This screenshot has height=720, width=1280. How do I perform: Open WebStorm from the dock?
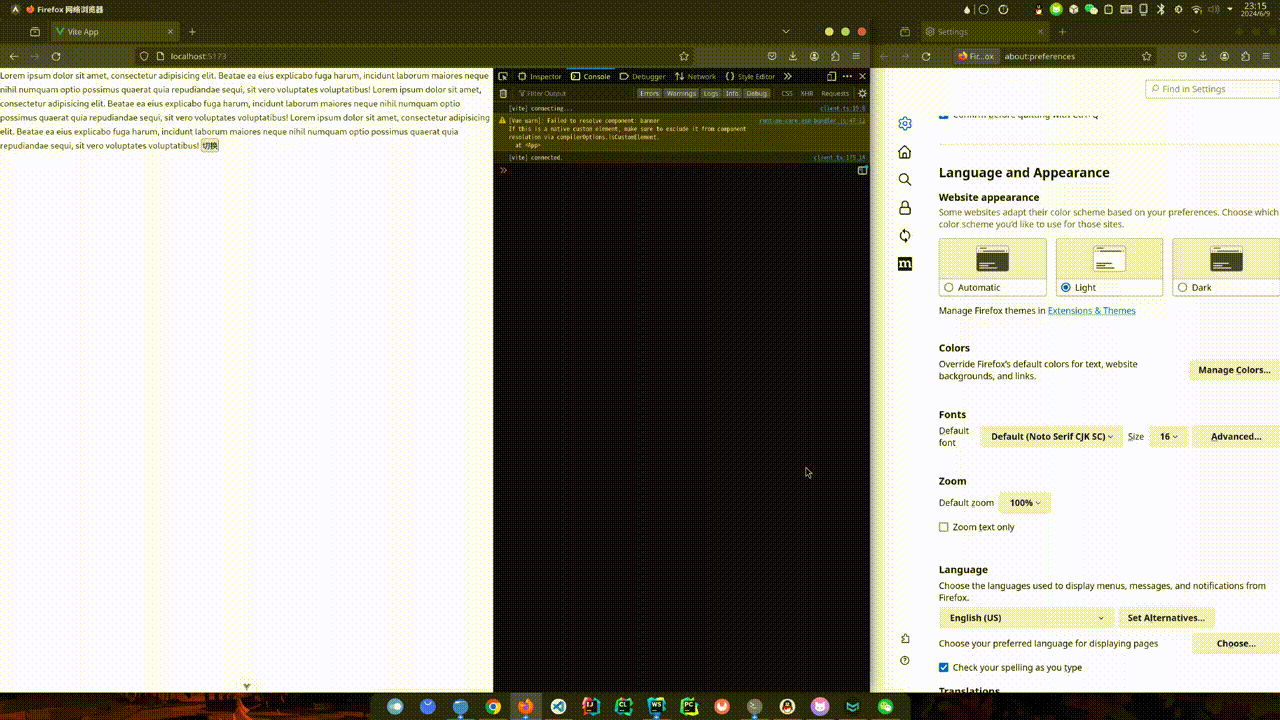click(x=656, y=706)
